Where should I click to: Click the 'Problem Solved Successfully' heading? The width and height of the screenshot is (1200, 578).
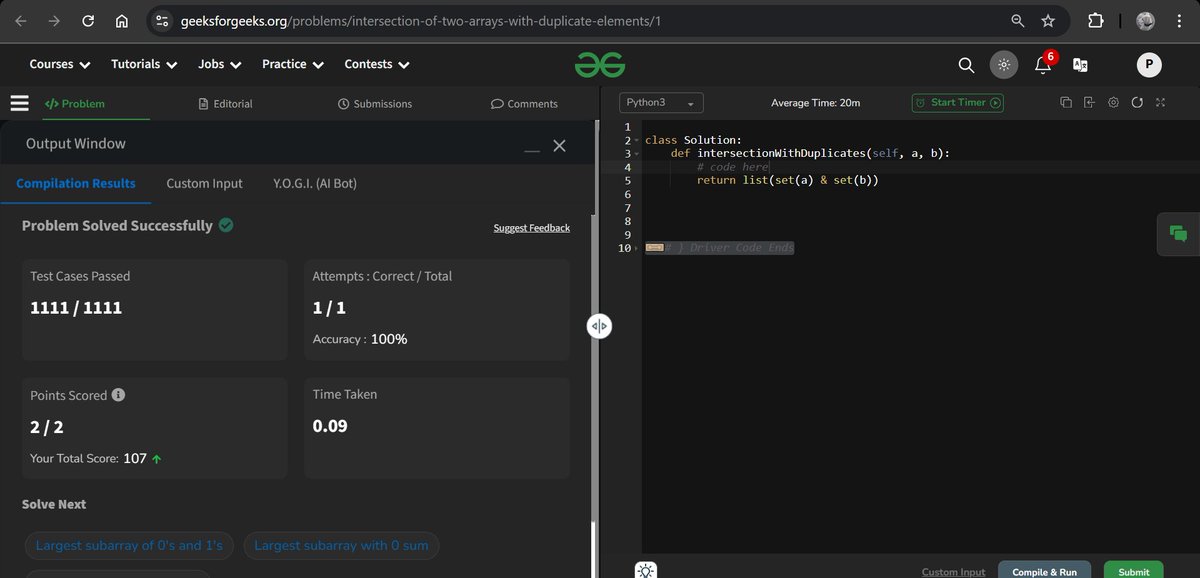(117, 226)
